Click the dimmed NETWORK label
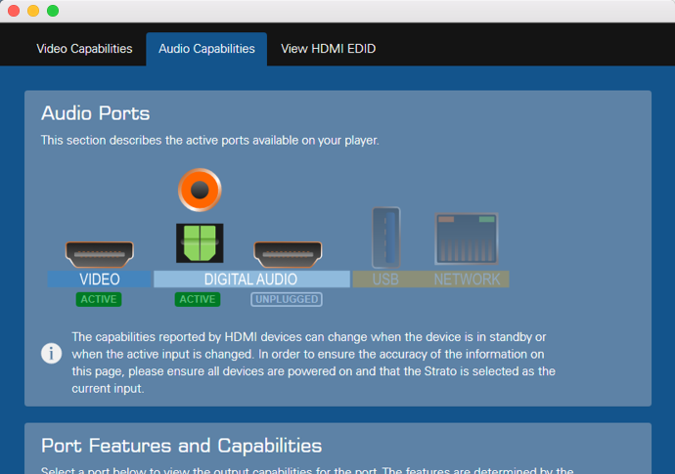Screen dimensions: 675x474 pyautogui.click(x=467, y=279)
